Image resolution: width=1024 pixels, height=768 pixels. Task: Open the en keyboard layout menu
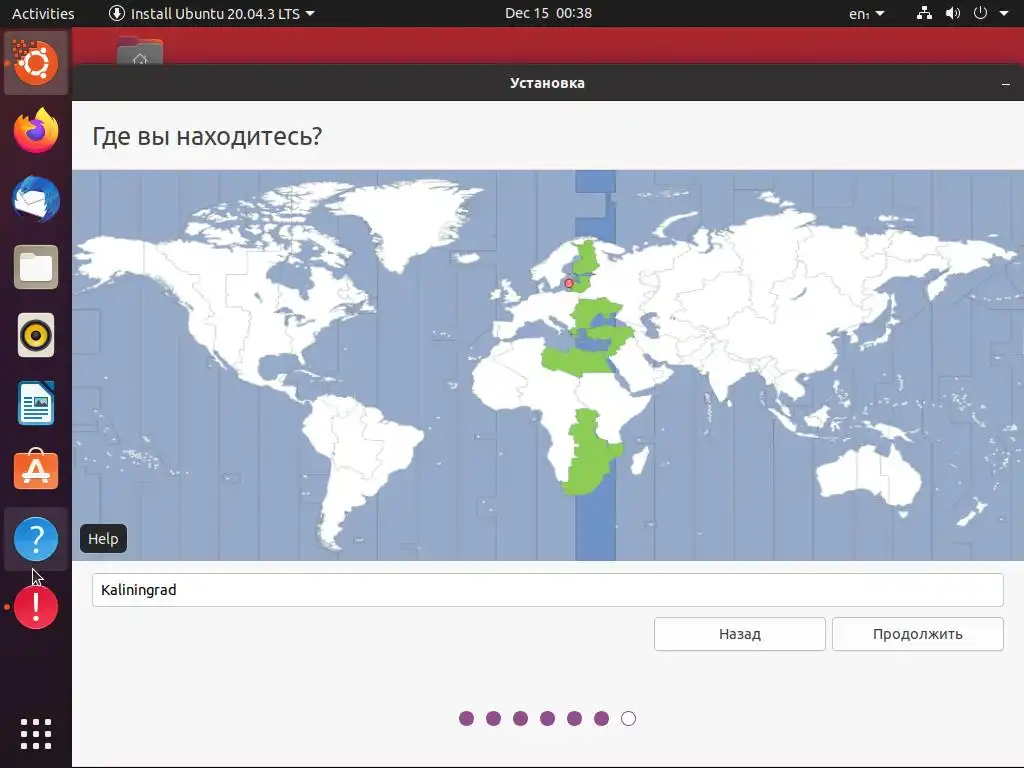pyautogui.click(x=867, y=13)
